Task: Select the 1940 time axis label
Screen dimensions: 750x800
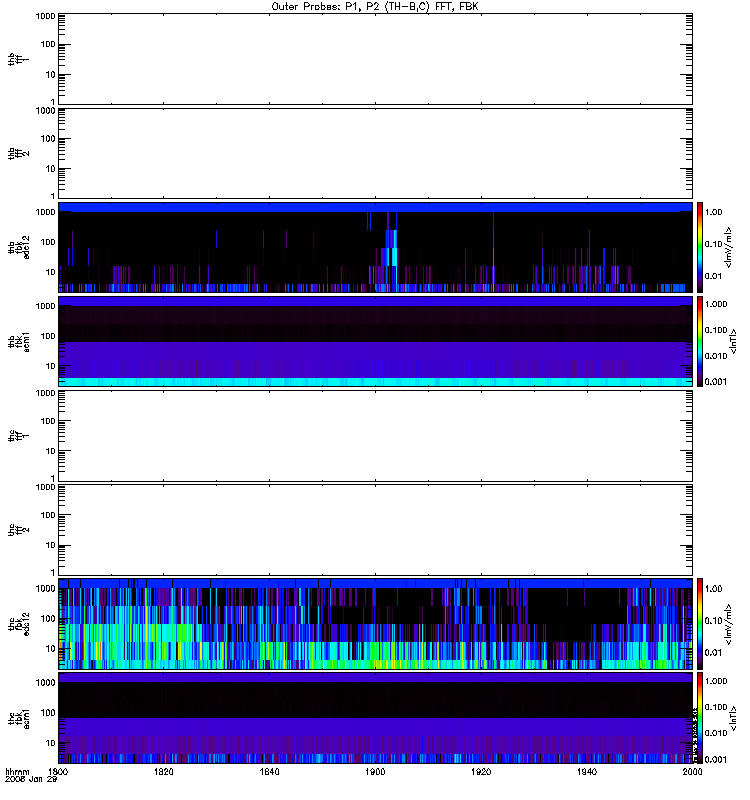Action: [x=587, y=771]
